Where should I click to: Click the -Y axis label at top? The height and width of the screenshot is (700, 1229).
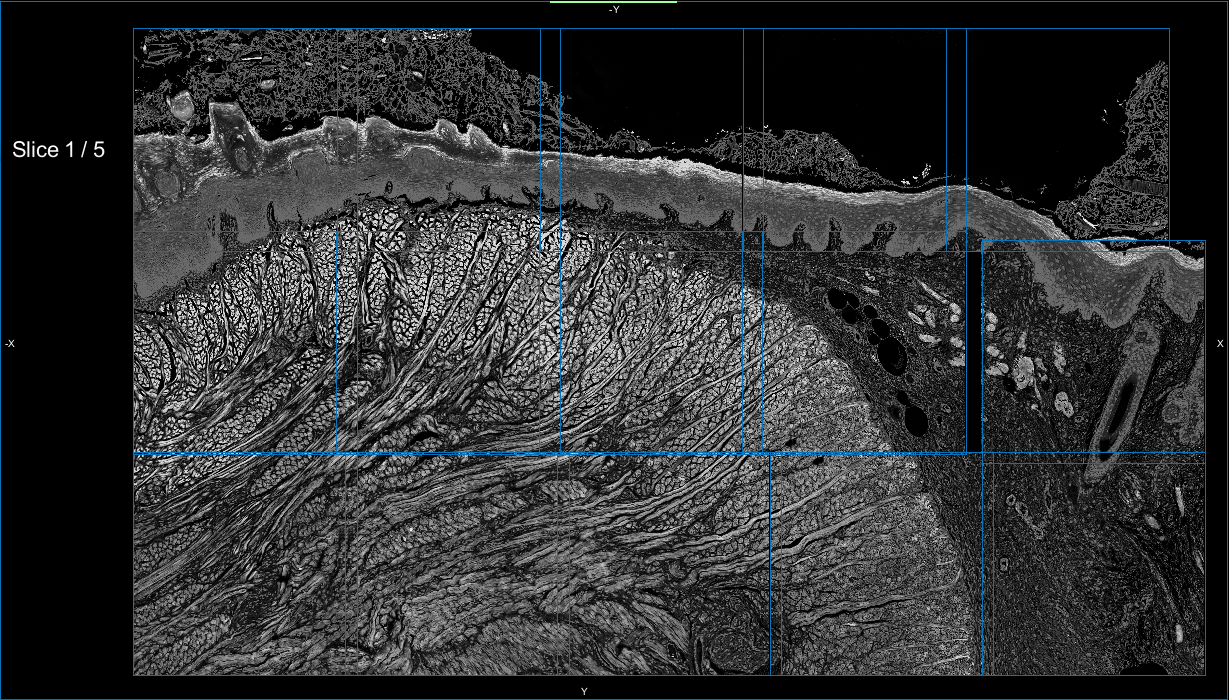click(x=614, y=10)
